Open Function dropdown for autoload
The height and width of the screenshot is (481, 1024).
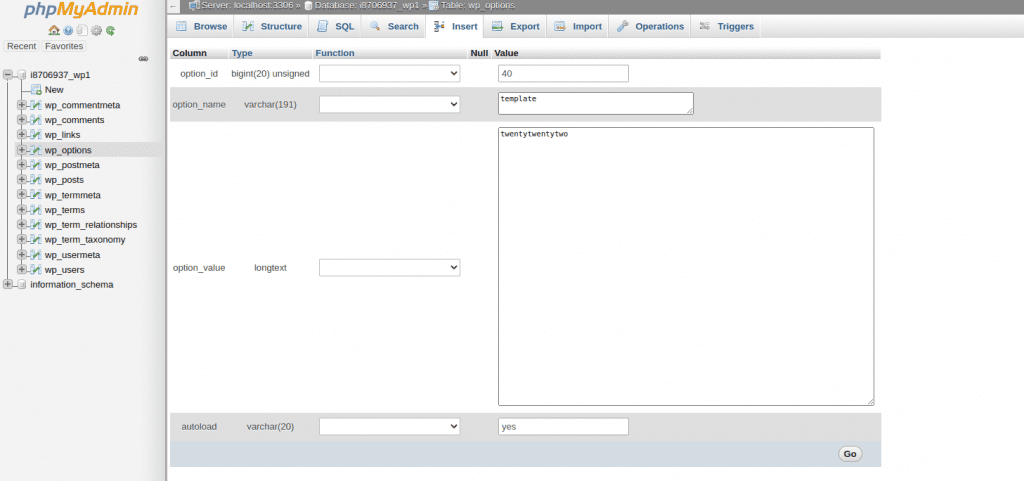(389, 427)
